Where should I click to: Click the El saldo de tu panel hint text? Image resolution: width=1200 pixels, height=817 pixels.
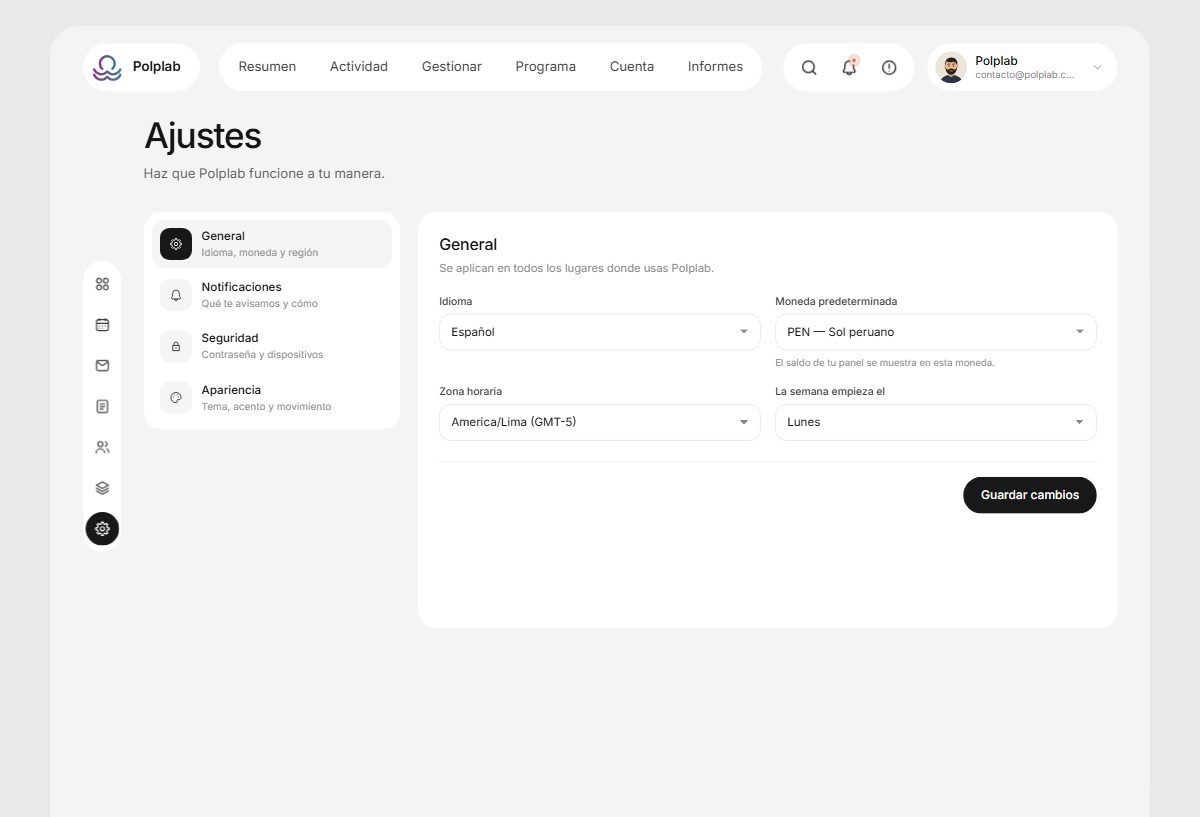point(885,363)
